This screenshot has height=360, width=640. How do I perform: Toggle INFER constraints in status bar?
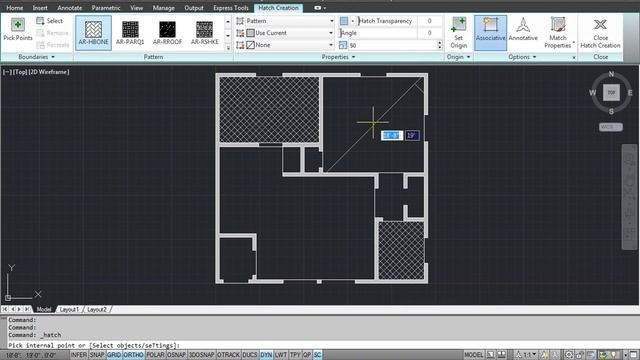79,355
